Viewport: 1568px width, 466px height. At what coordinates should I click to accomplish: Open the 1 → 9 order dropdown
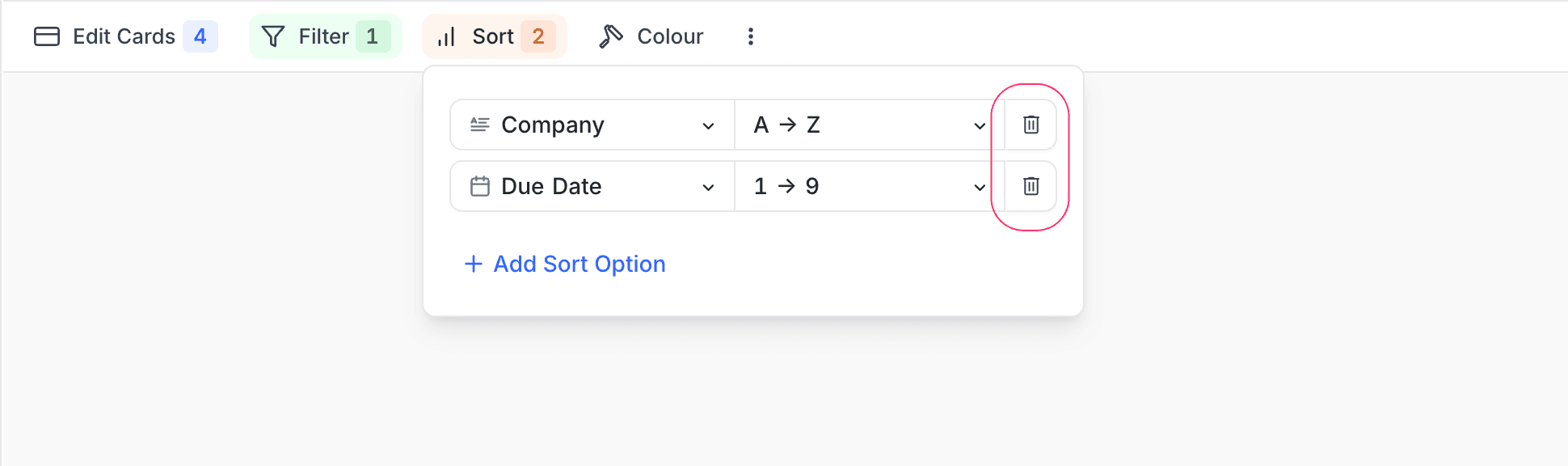point(979,187)
